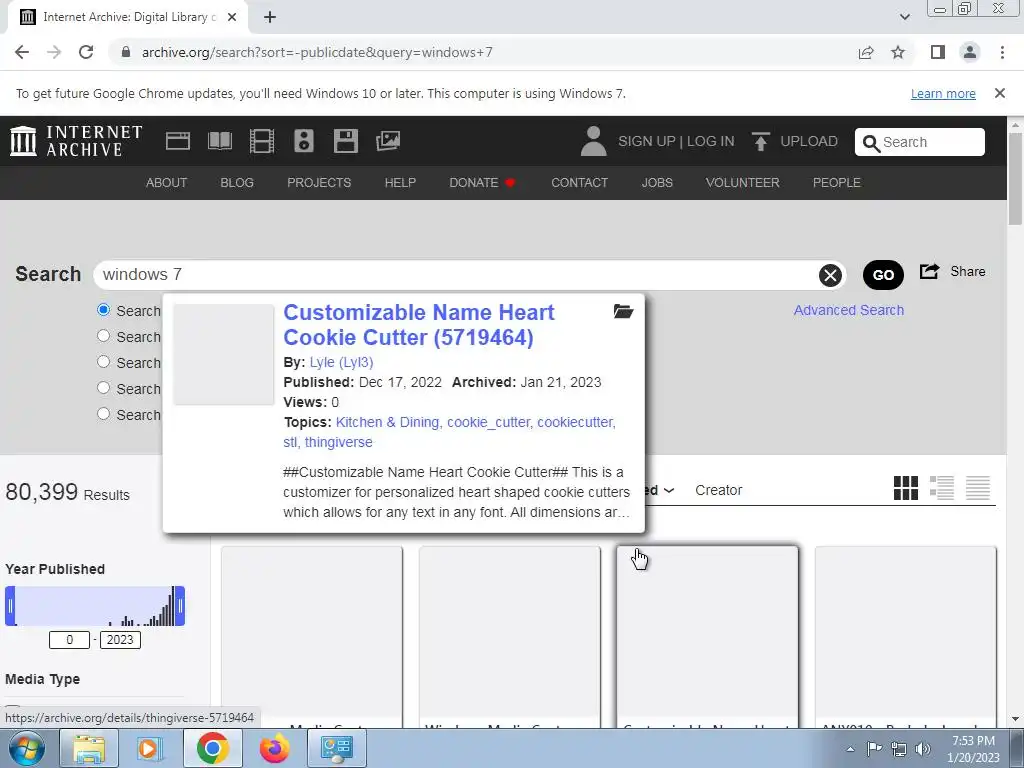Open the Images icon

pos(388,141)
